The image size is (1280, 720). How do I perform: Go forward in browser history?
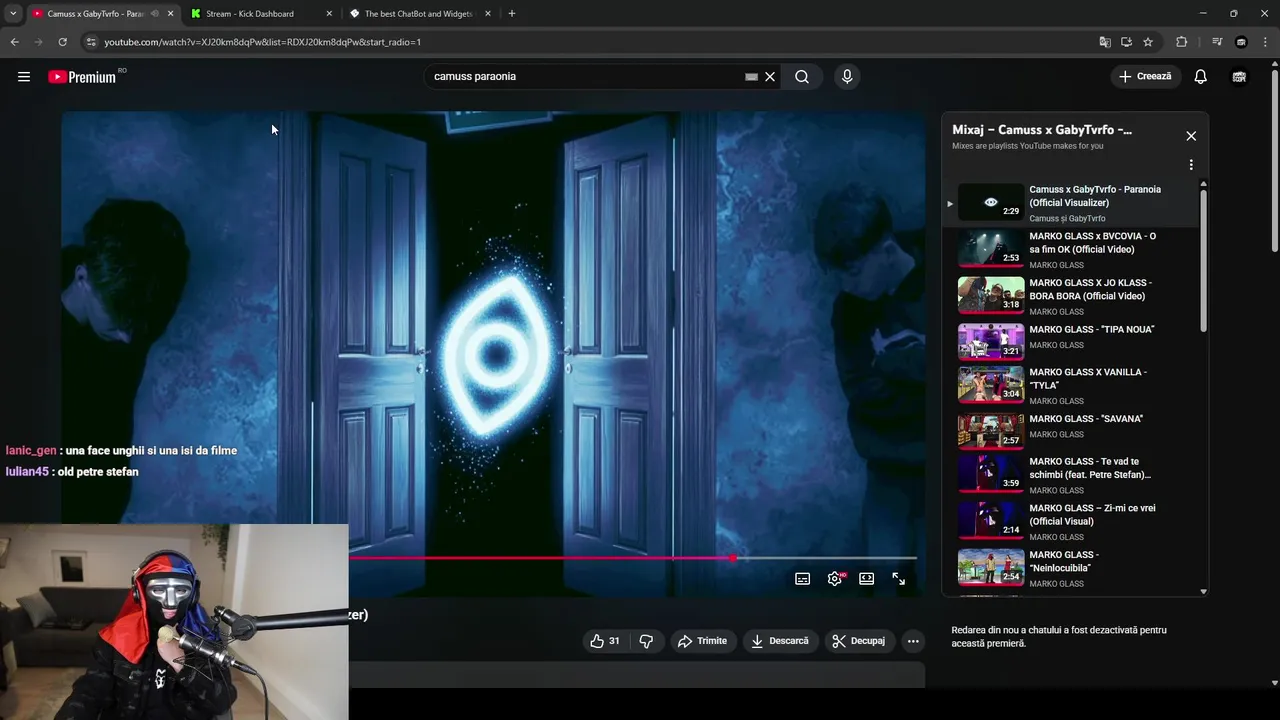[38, 42]
